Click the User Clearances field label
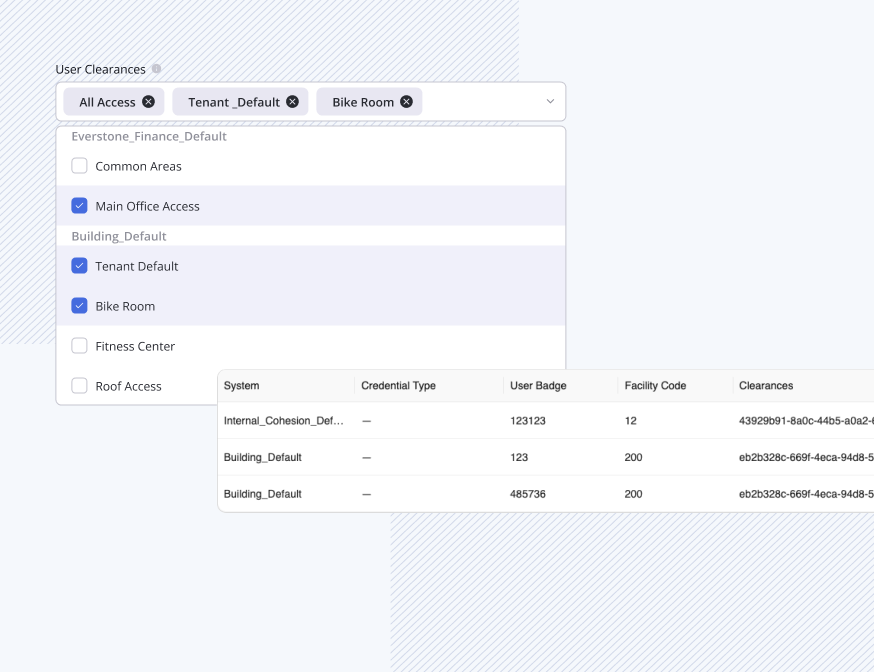Viewport: 874px width, 672px height. click(x=100, y=69)
